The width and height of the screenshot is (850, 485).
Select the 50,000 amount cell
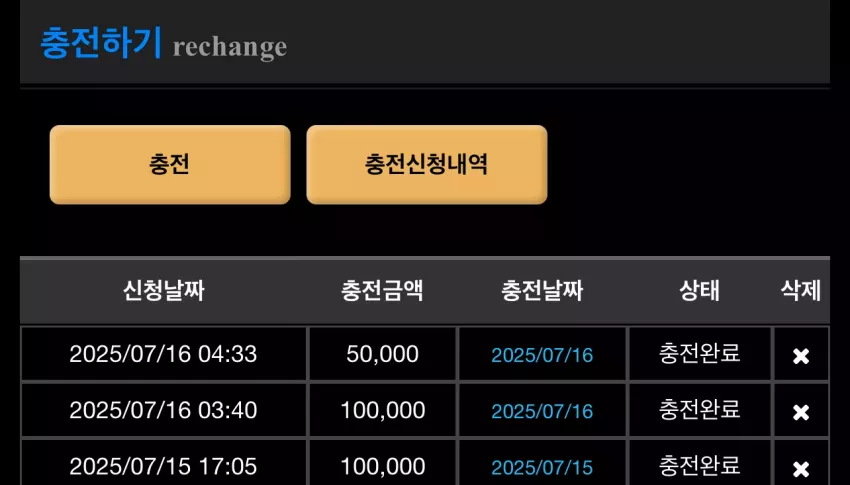tap(382, 354)
